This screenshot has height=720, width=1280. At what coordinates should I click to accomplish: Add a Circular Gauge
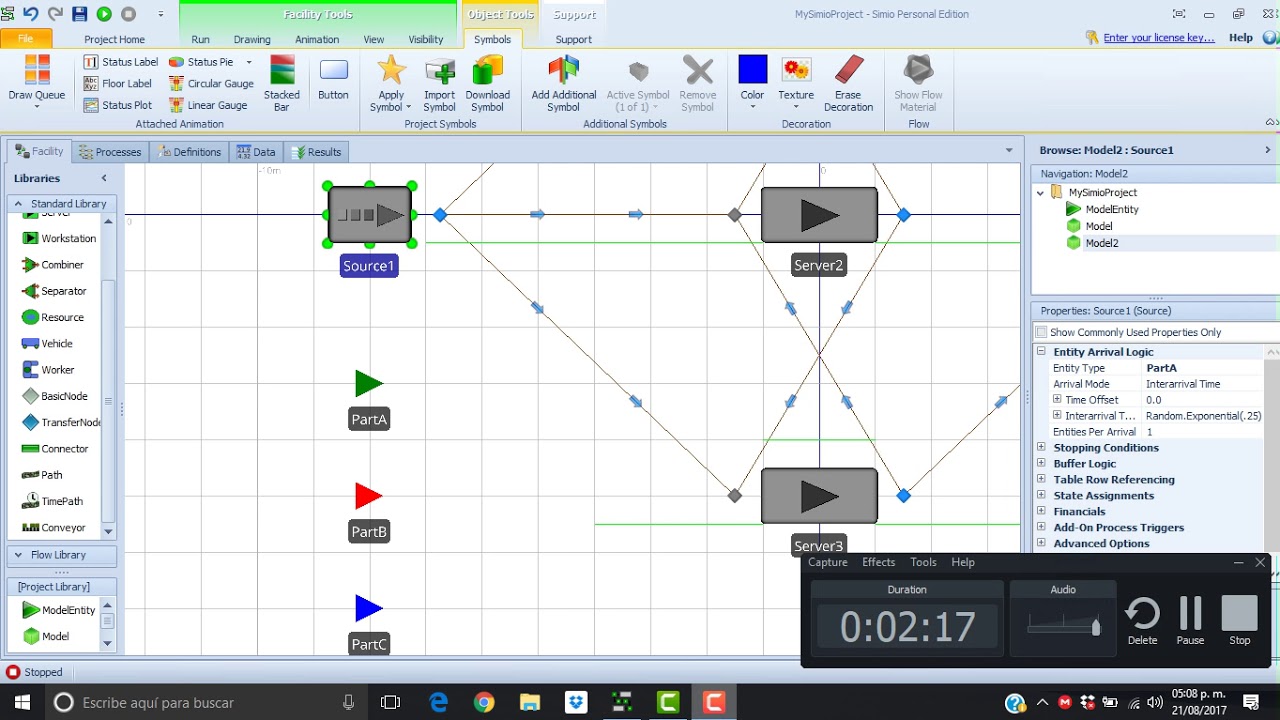211,84
